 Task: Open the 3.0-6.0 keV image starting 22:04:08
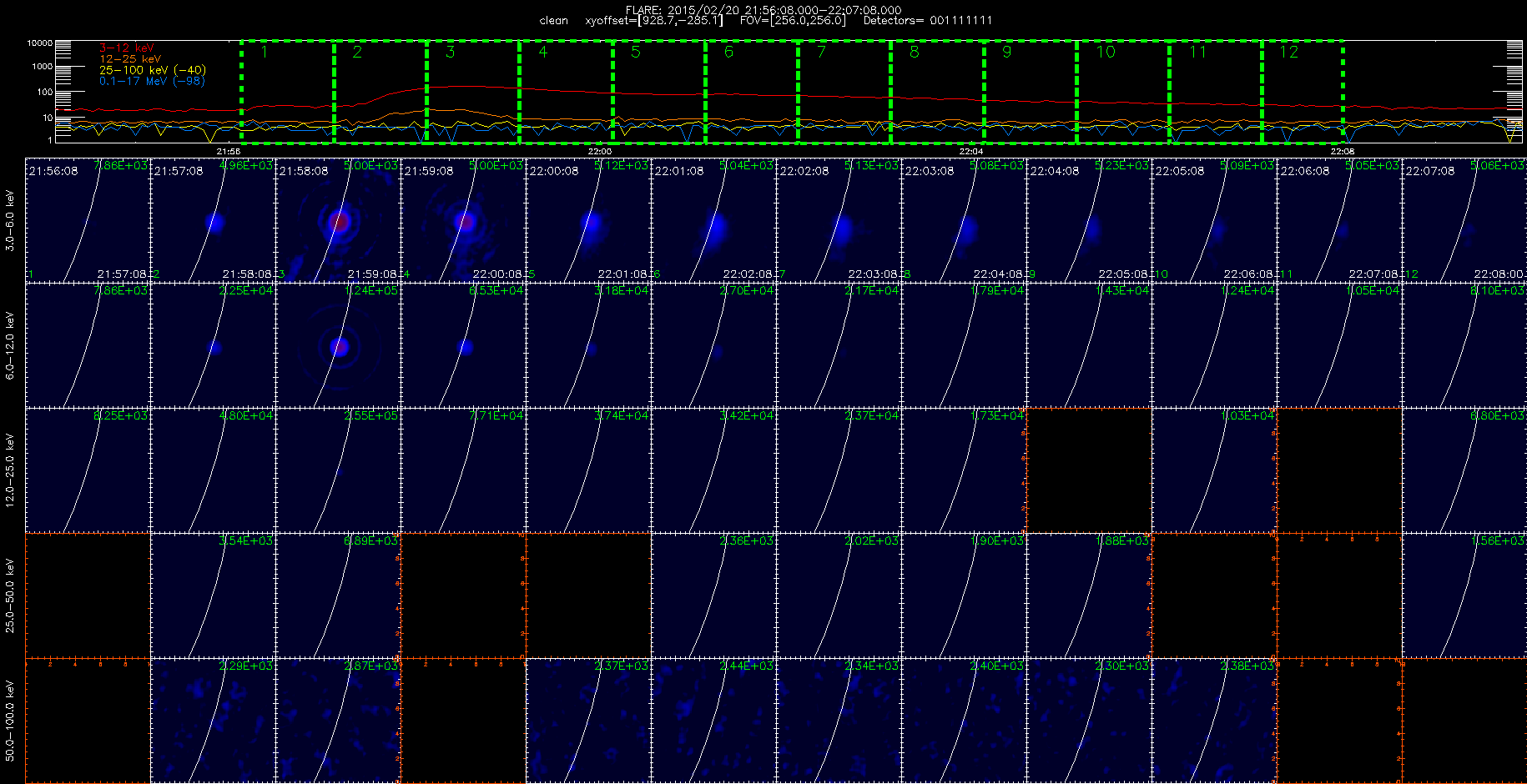pos(1089,220)
